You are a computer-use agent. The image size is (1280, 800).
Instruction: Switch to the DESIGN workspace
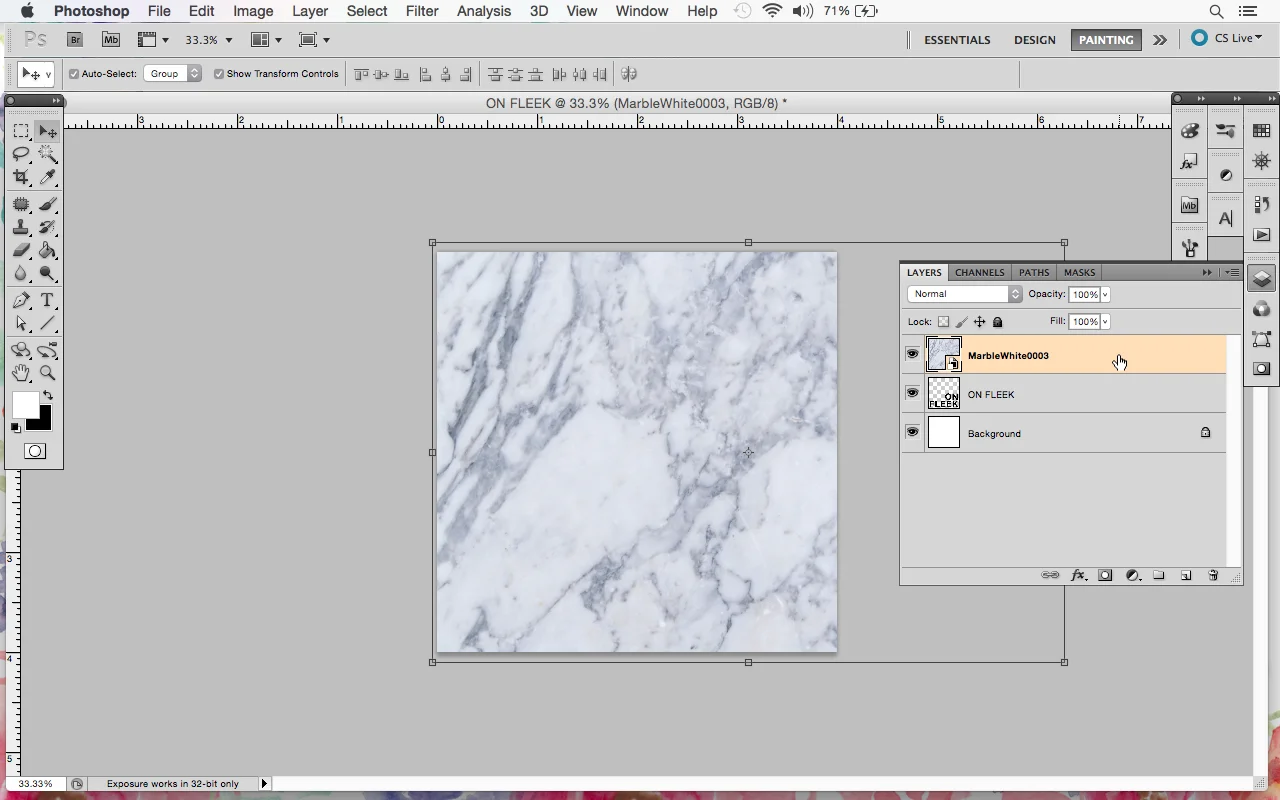click(x=1034, y=40)
